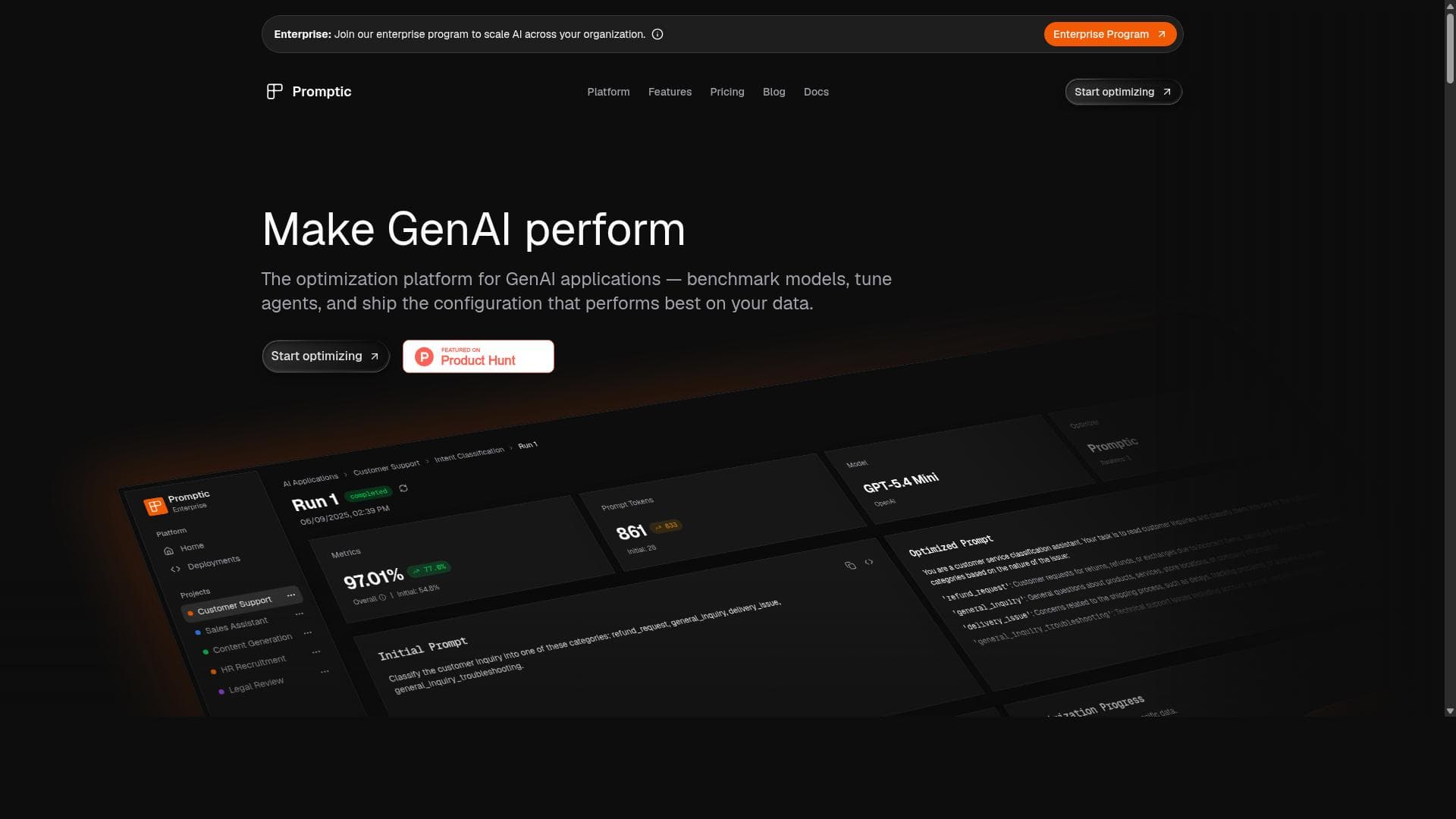This screenshot has height=819, width=1456.
Task: Click the green completed status badge
Action: [x=369, y=494]
